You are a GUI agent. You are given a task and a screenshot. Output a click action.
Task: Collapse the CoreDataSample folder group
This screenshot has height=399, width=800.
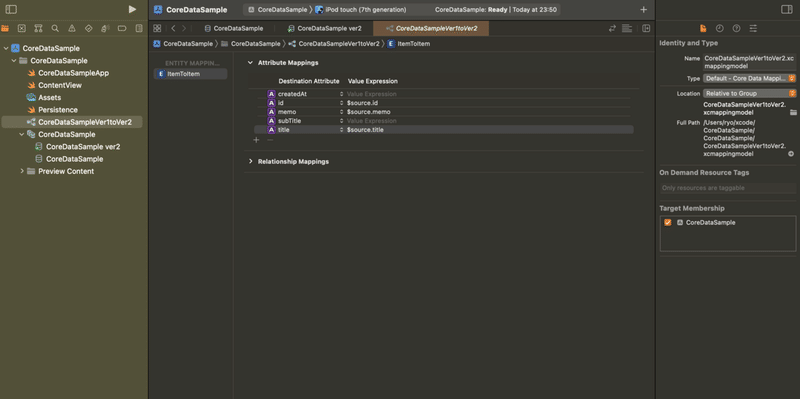pos(14,61)
